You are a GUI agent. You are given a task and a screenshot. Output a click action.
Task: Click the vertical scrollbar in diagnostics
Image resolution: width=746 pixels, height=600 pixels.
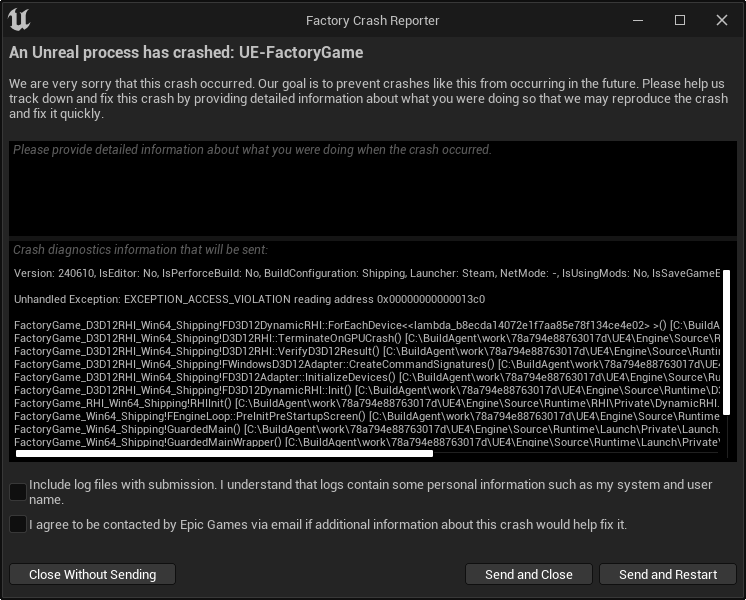tap(726, 340)
